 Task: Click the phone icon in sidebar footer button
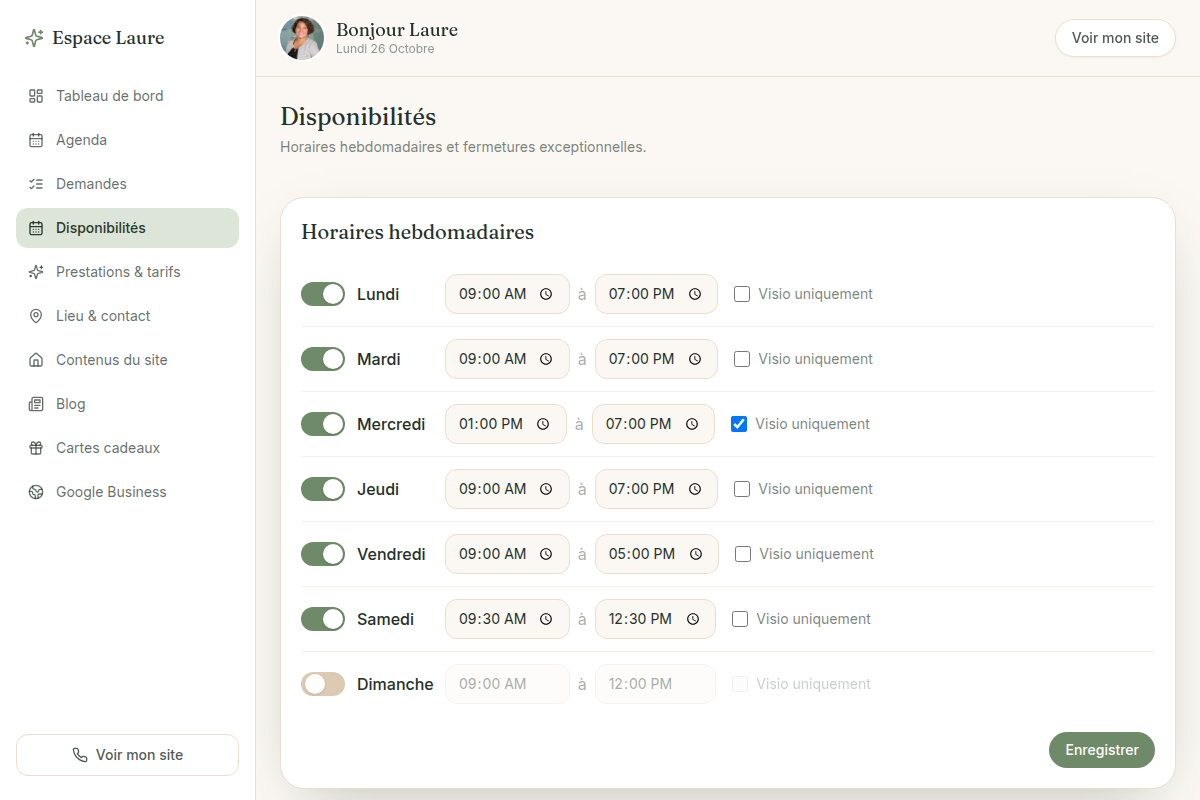click(x=80, y=755)
